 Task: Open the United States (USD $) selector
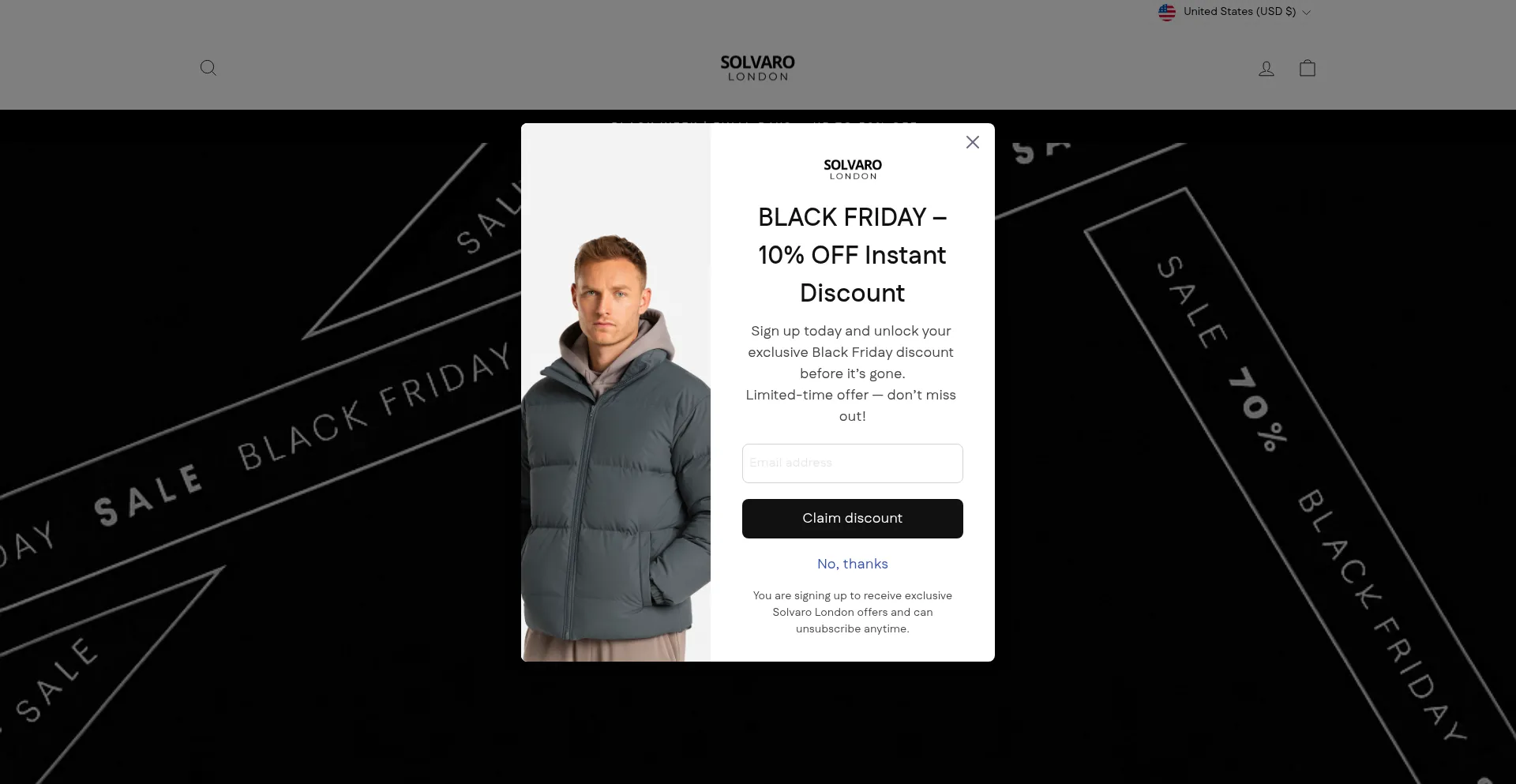point(1234,12)
